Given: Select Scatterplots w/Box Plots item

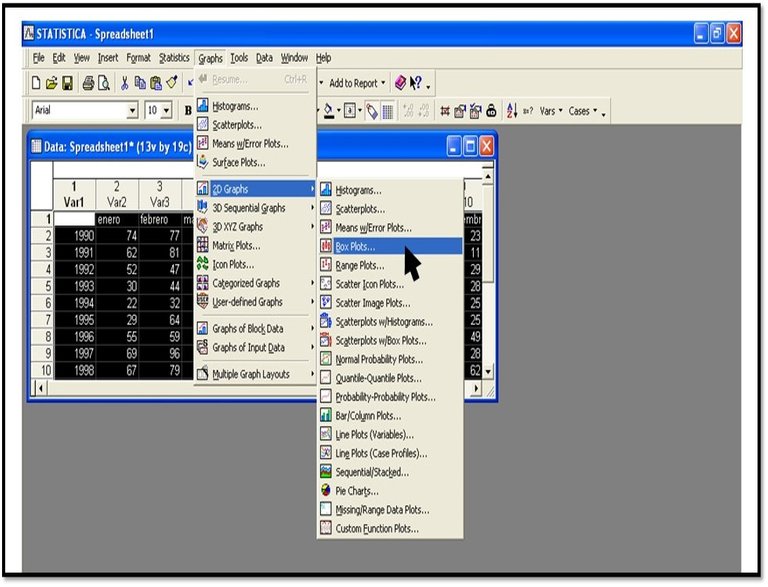Looking at the screenshot, I should 390,340.
